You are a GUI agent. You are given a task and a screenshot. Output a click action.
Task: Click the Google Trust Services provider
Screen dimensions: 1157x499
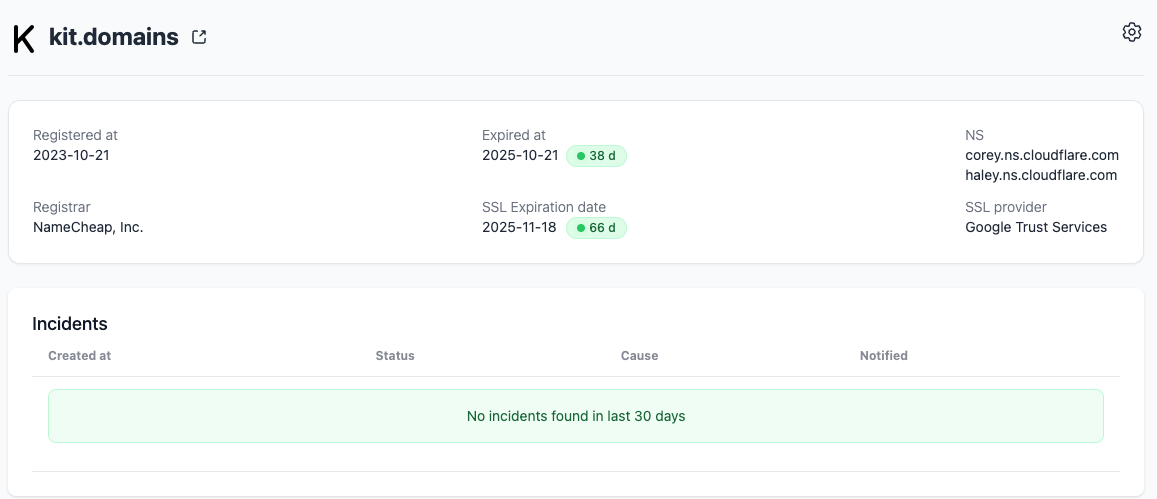point(1035,227)
